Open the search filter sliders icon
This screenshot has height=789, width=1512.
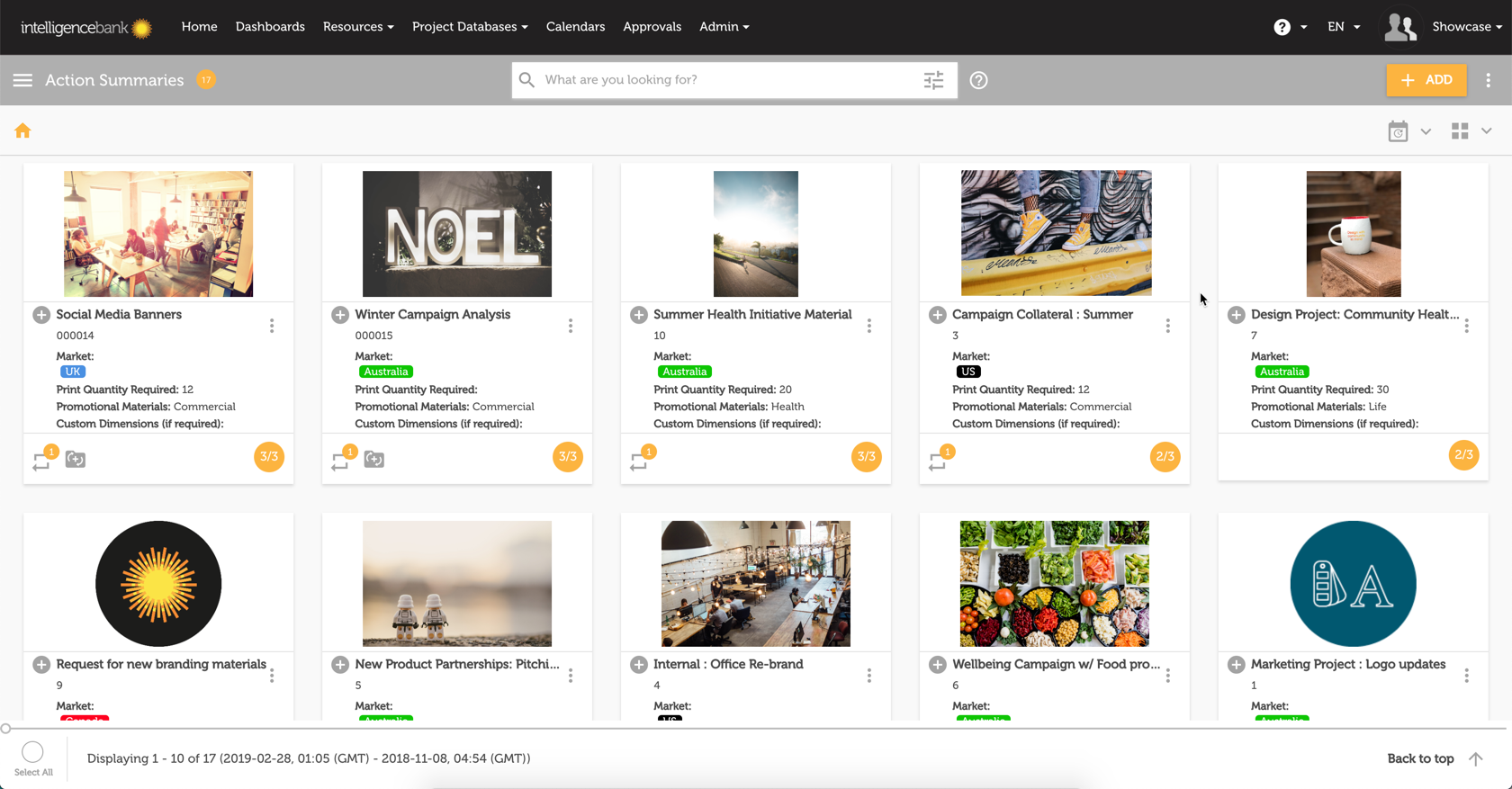point(933,80)
